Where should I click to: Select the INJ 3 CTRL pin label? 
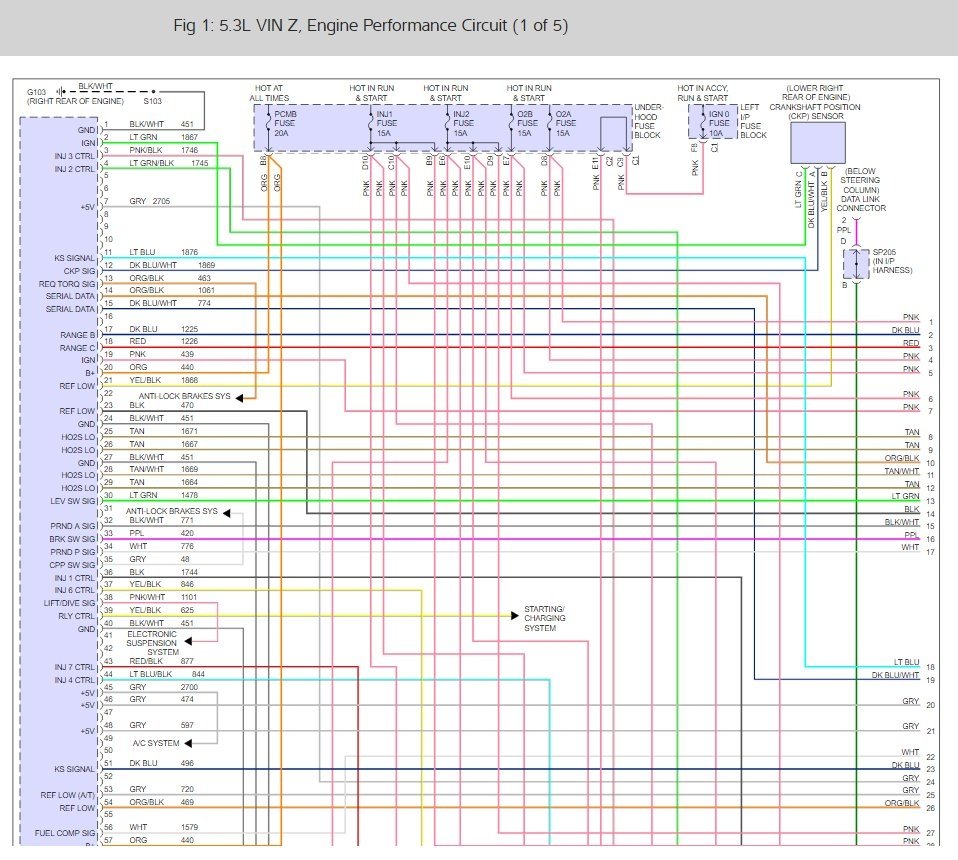pos(75,156)
